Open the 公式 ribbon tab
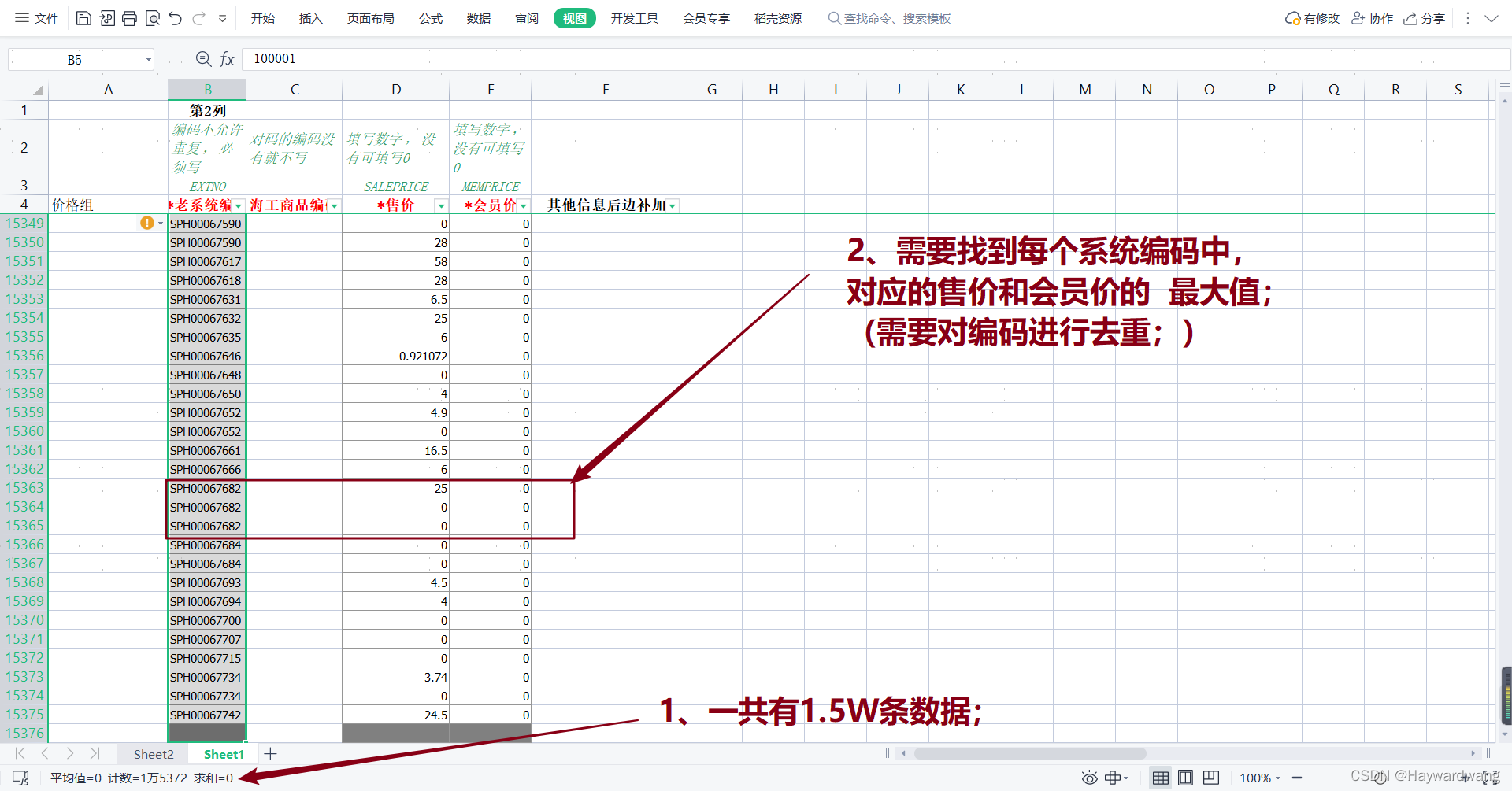Image resolution: width=1512 pixels, height=791 pixels. click(x=431, y=18)
